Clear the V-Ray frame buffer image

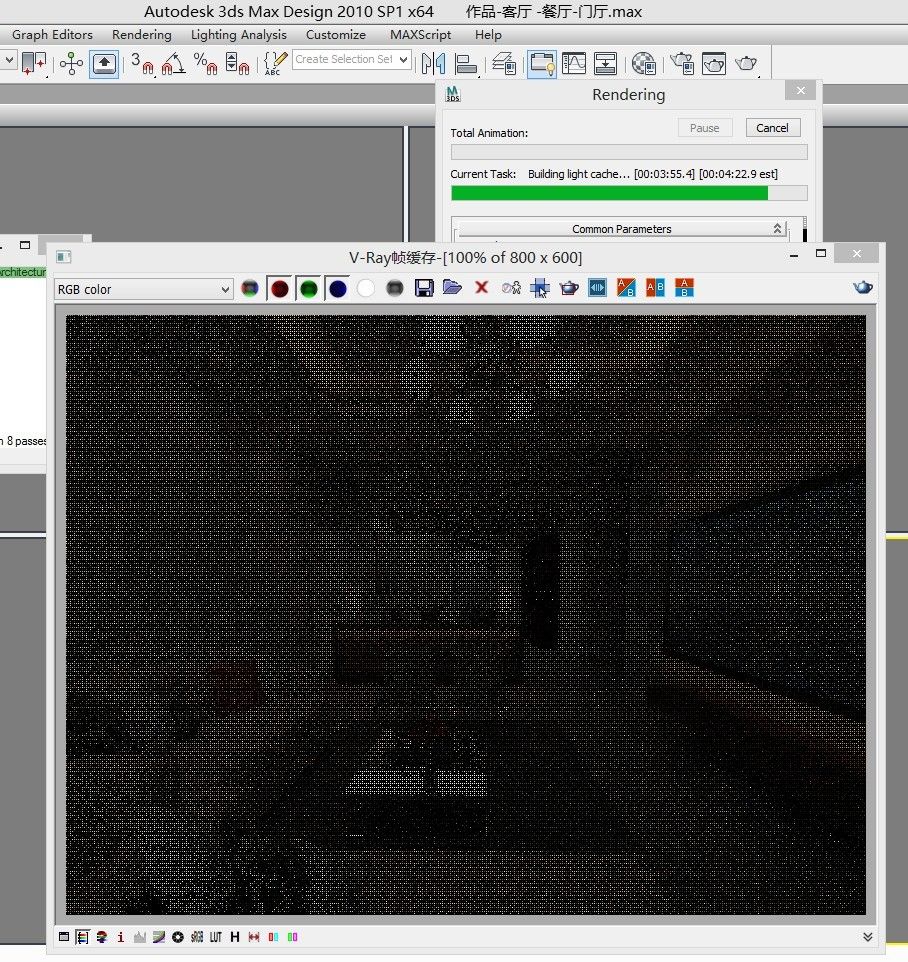pyautogui.click(x=482, y=287)
